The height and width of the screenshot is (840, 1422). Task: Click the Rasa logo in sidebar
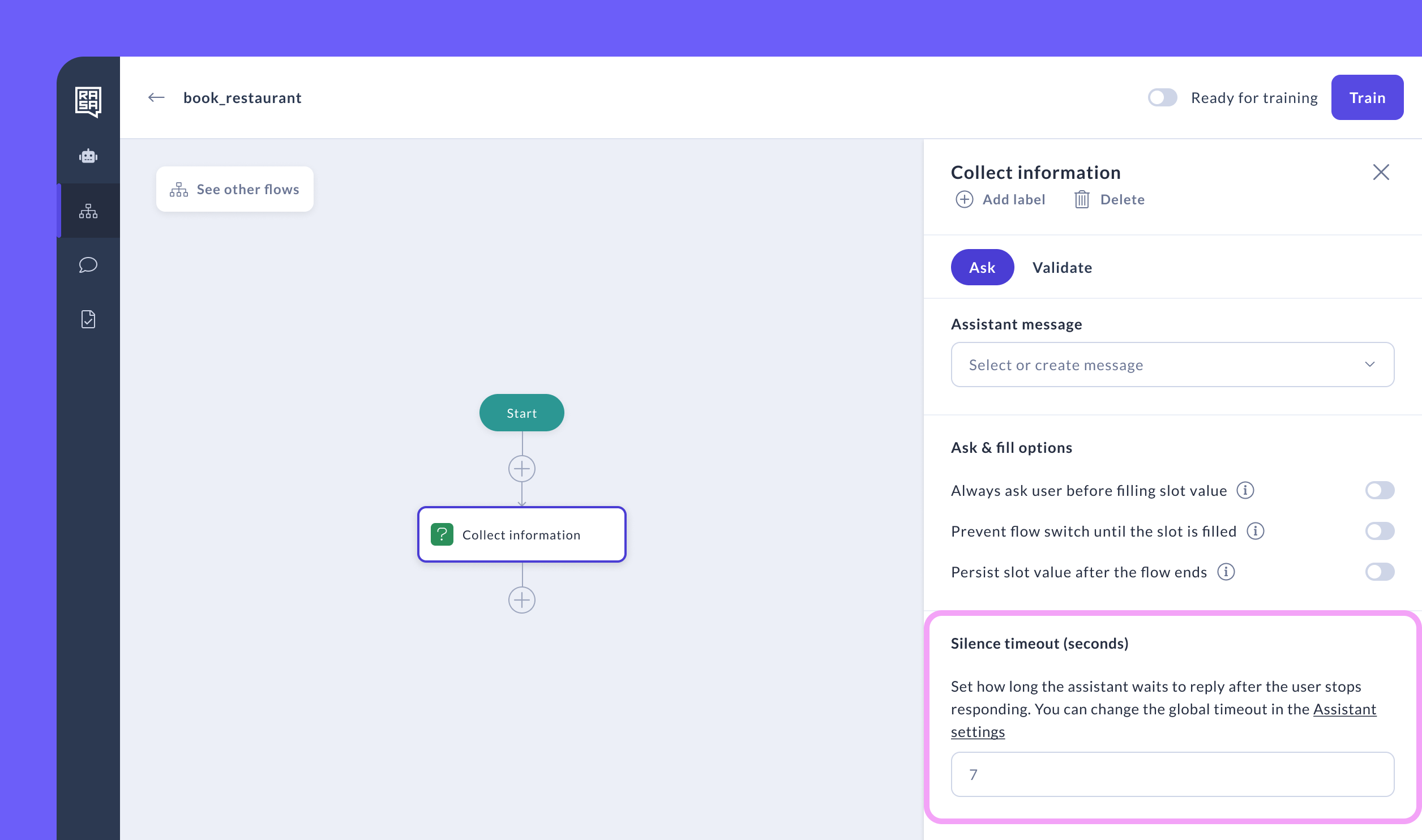coord(88,101)
